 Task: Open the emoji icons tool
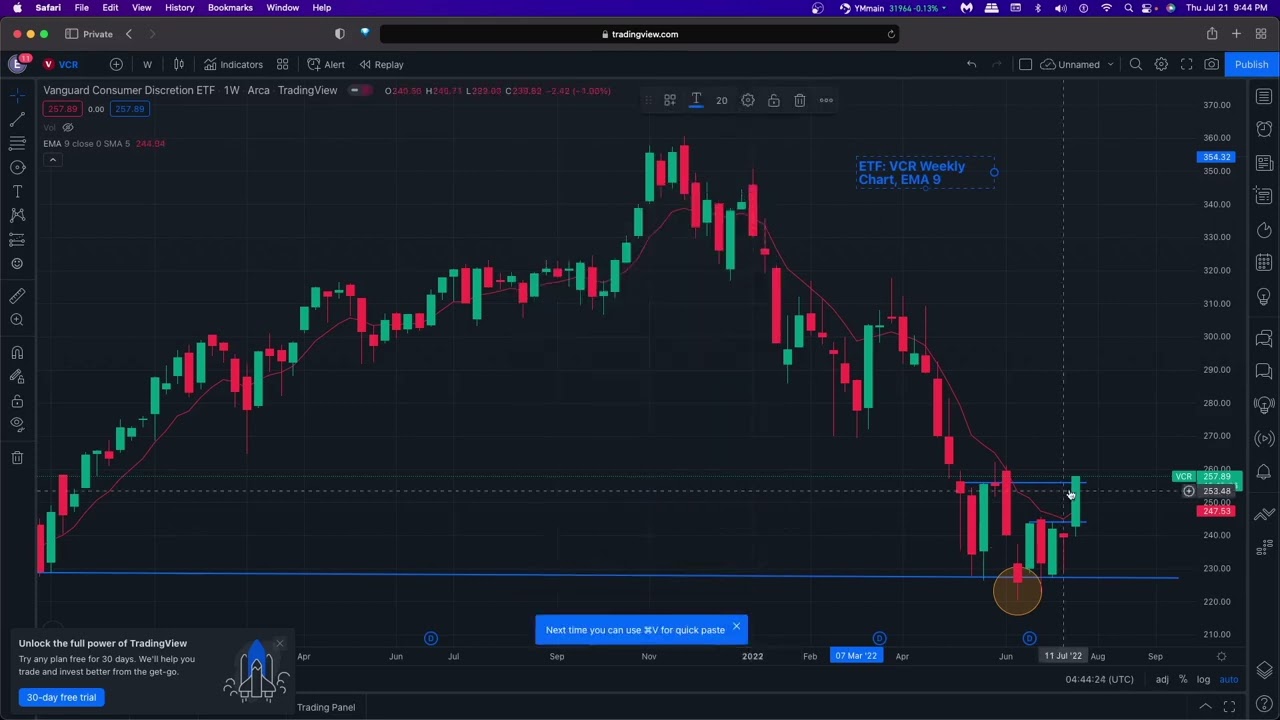(x=17, y=263)
